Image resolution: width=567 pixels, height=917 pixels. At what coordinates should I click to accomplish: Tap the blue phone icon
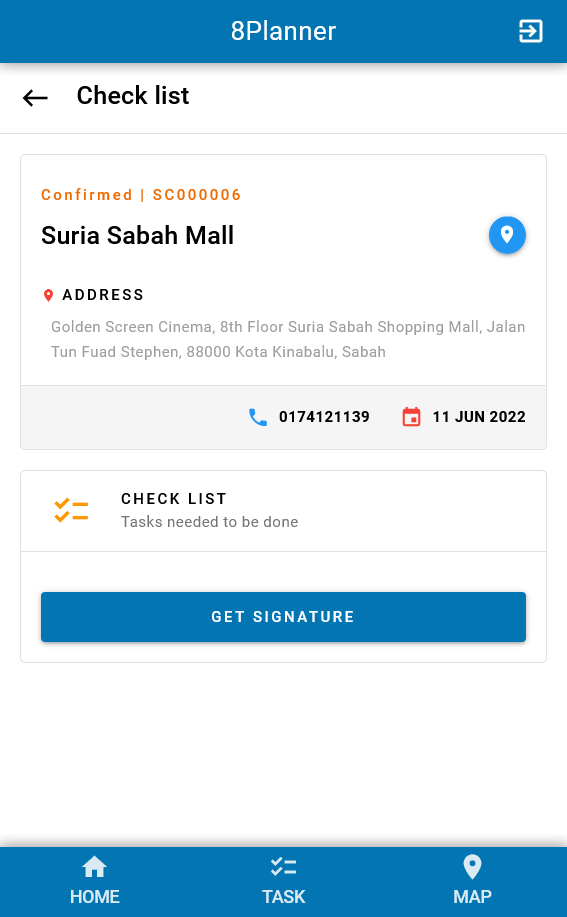(x=258, y=417)
